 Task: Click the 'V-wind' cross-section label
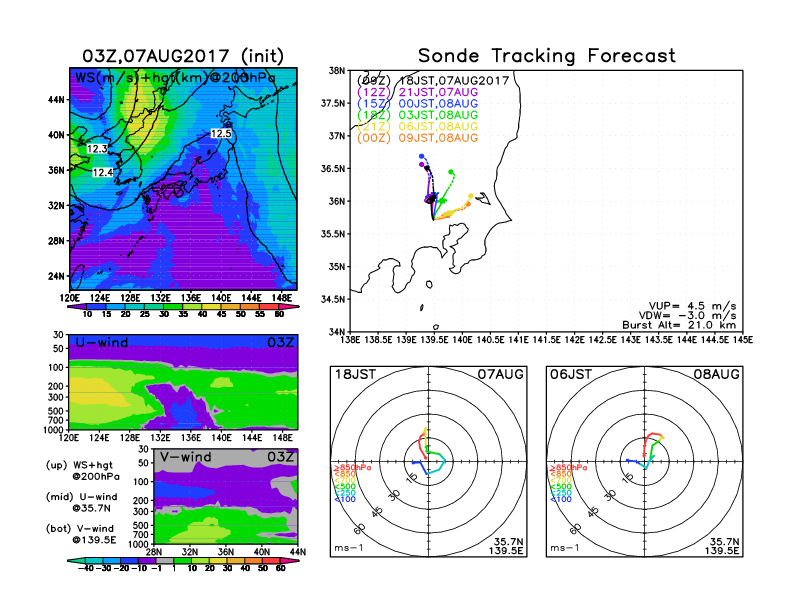click(185, 457)
